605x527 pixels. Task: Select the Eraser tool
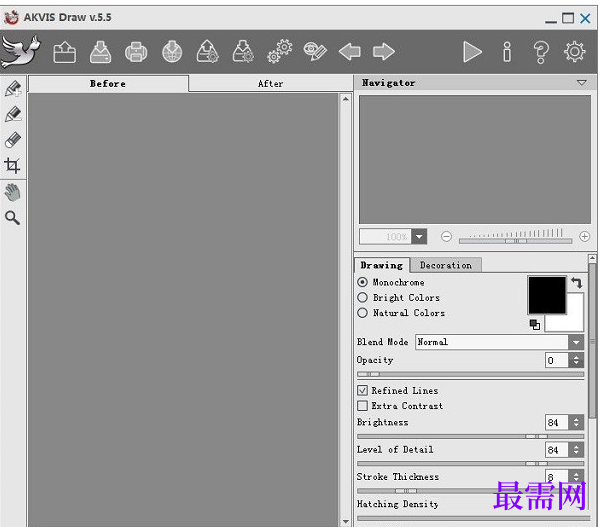13,140
